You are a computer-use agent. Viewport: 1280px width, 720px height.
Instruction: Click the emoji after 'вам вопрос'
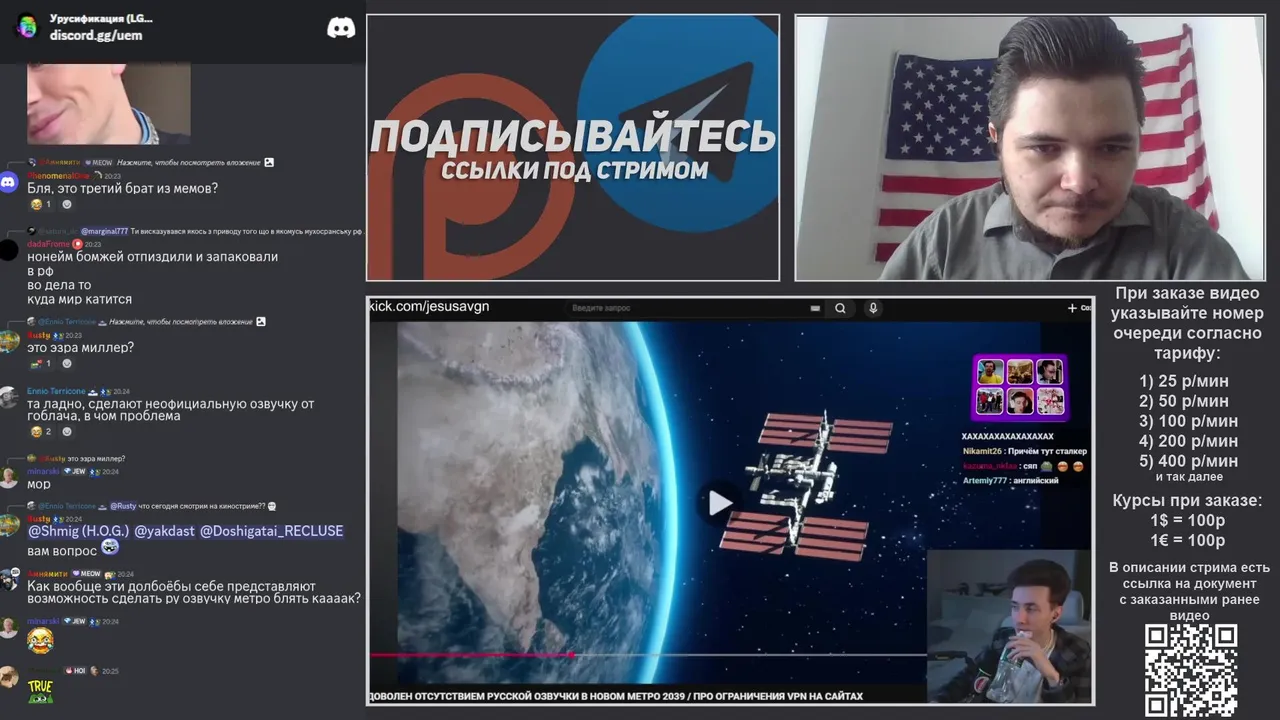[x=110, y=548]
